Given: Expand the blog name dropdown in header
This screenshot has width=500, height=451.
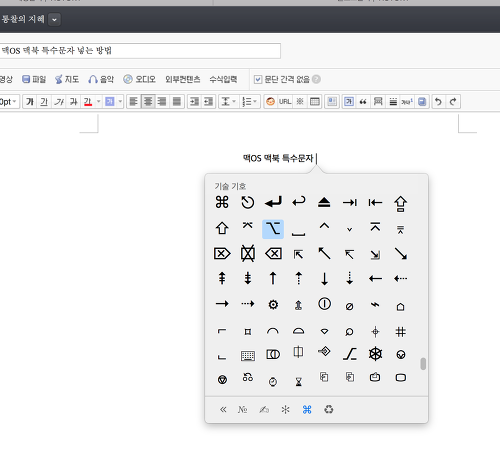Looking at the screenshot, I should (x=54, y=19).
